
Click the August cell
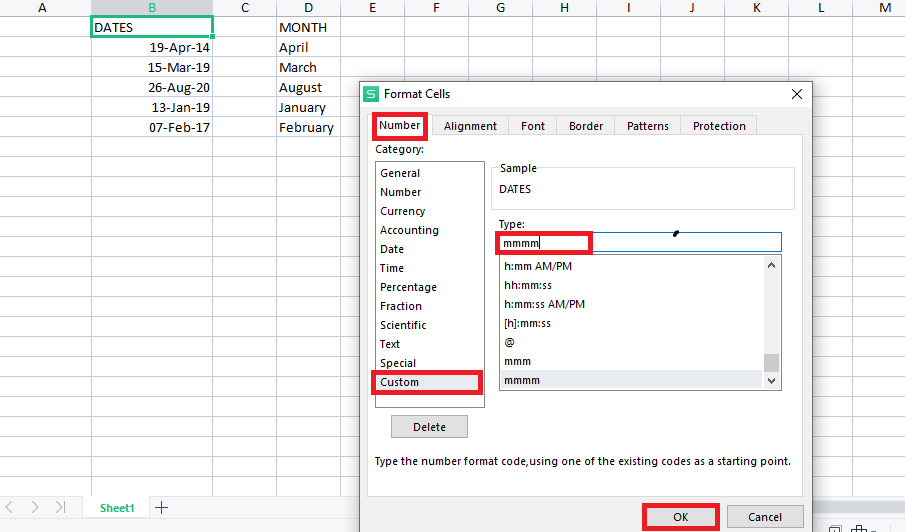tap(308, 88)
